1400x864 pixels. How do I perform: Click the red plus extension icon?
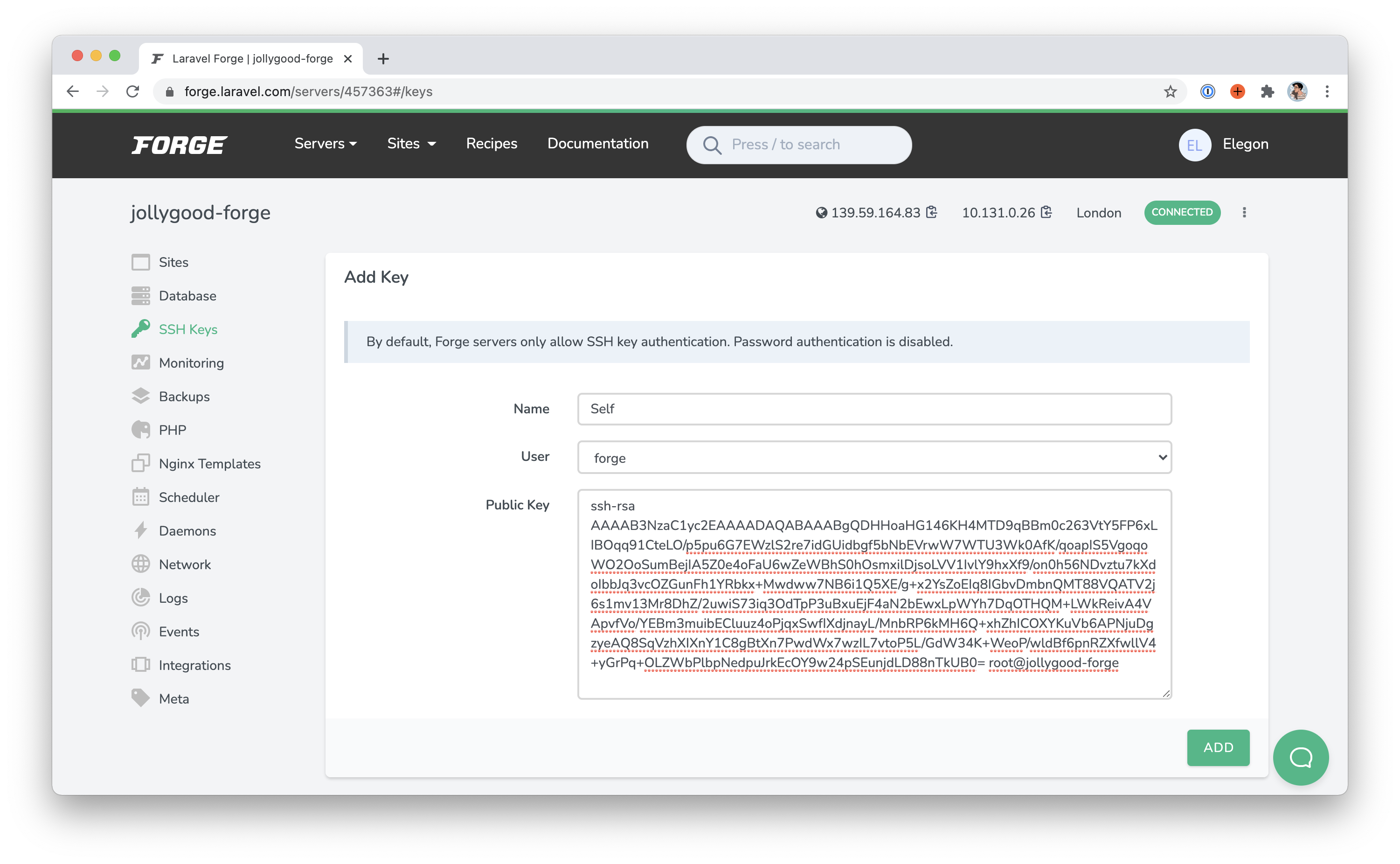(x=1238, y=91)
